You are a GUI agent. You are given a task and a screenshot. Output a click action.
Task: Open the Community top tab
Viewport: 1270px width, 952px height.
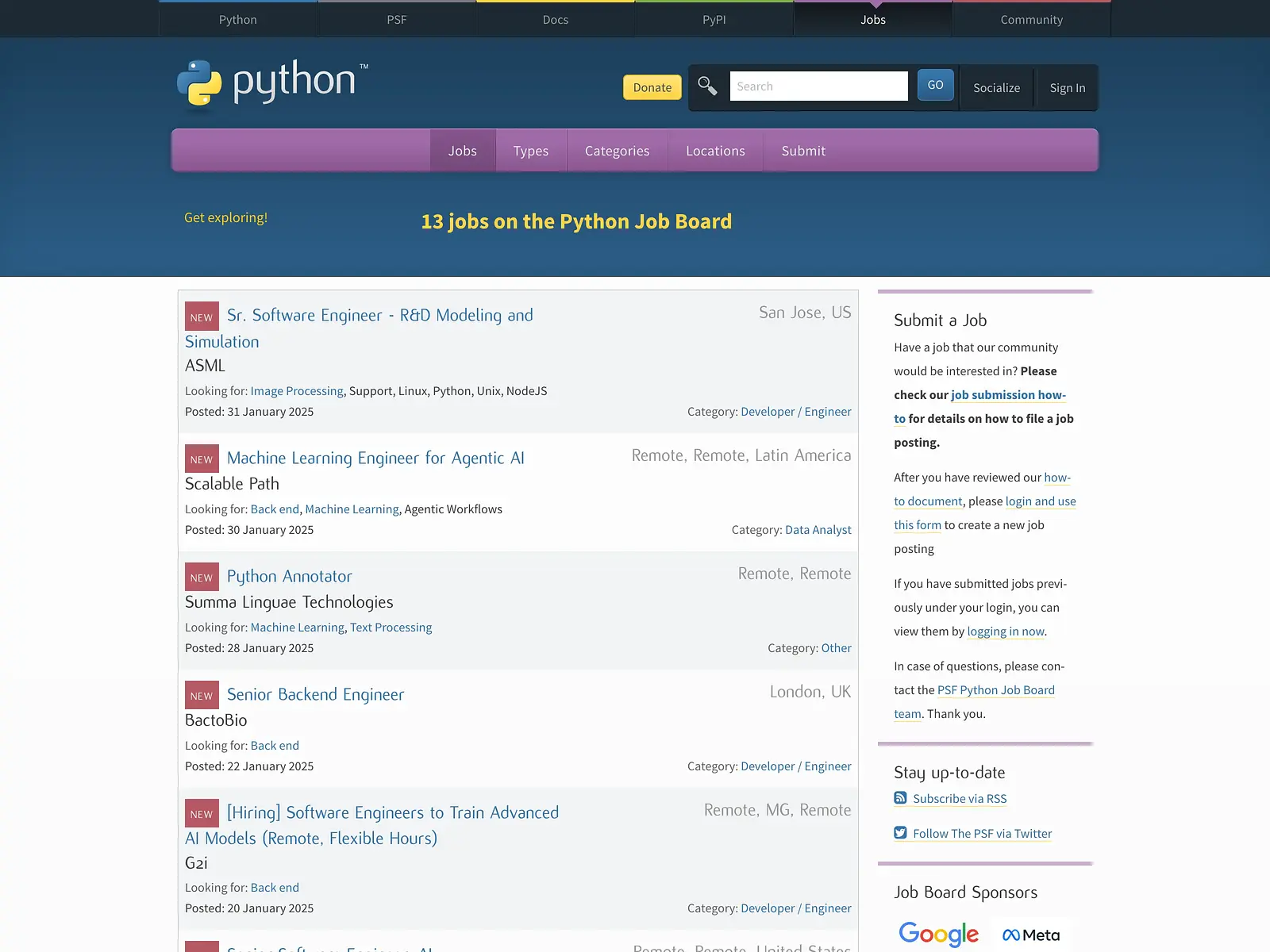tap(1031, 19)
